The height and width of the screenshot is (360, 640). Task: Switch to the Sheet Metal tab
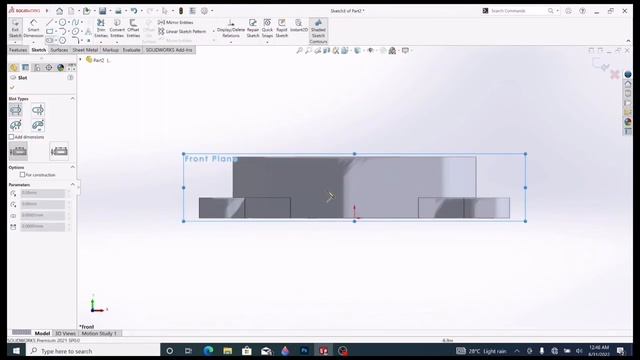[x=85, y=50]
